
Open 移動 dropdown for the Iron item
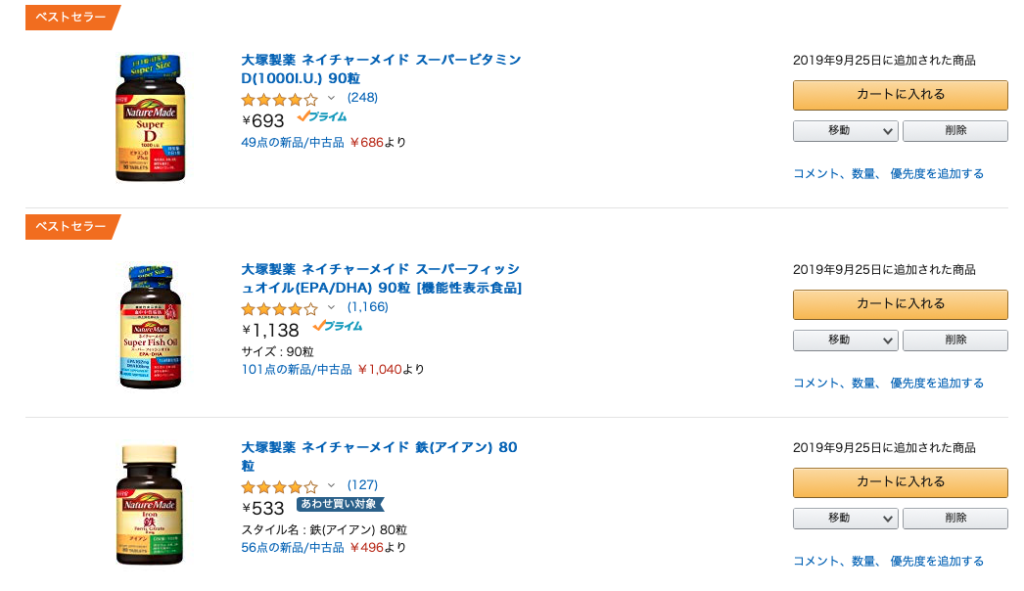846,518
